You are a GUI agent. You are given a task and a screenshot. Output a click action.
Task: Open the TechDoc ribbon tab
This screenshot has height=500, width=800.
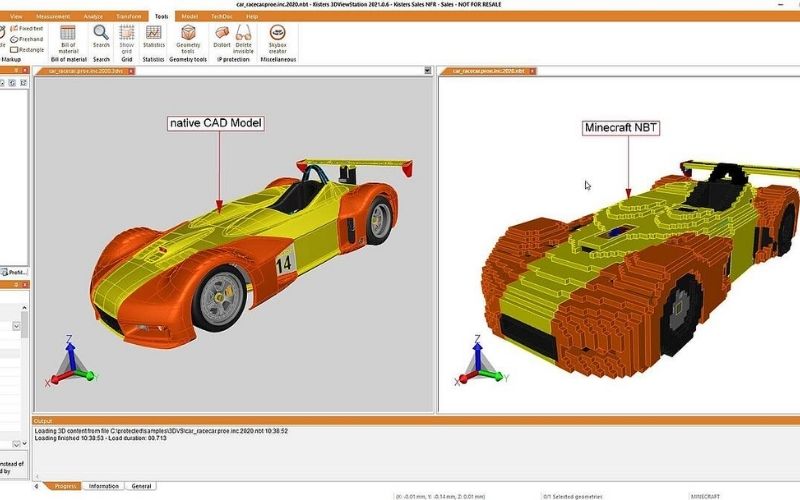[221, 16]
